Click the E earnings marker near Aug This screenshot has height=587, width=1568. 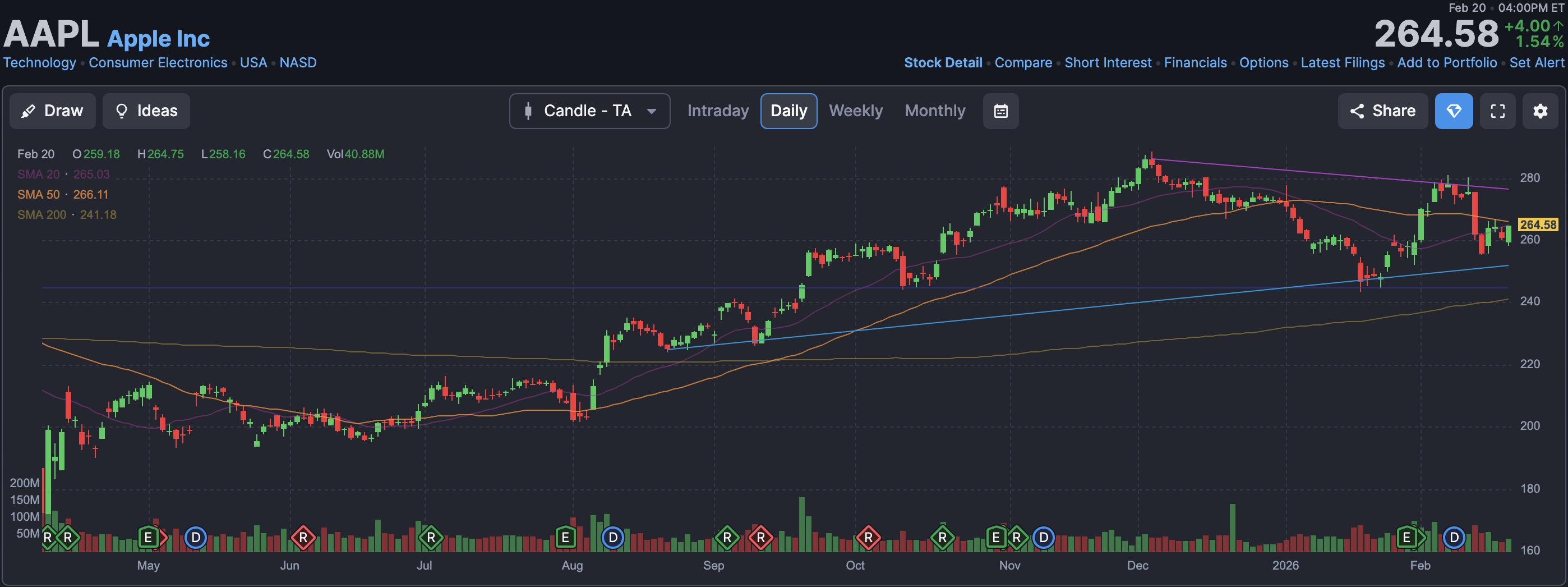pyautogui.click(x=565, y=538)
